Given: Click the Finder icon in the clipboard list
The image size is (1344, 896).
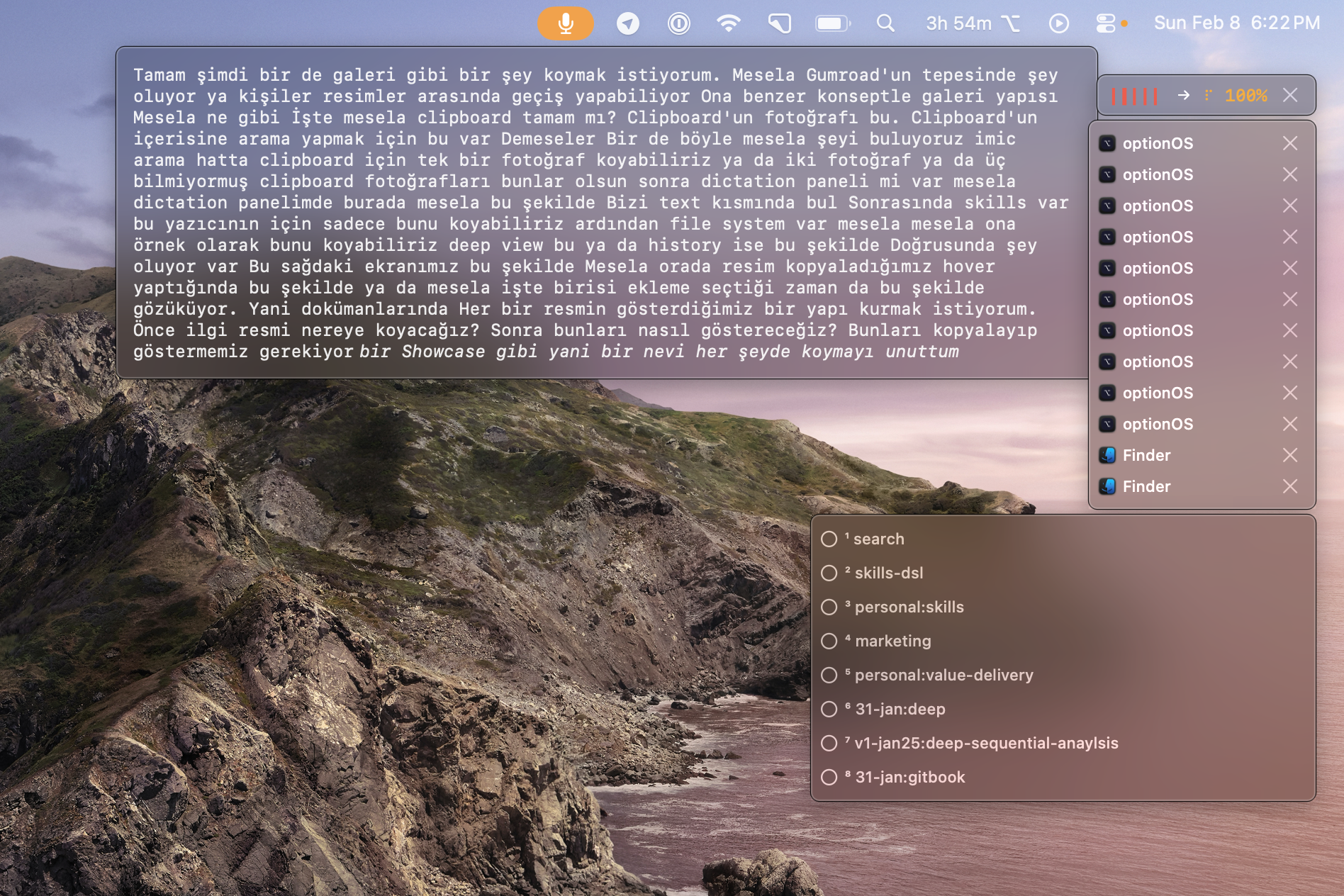Looking at the screenshot, I should pos(1107,455).
